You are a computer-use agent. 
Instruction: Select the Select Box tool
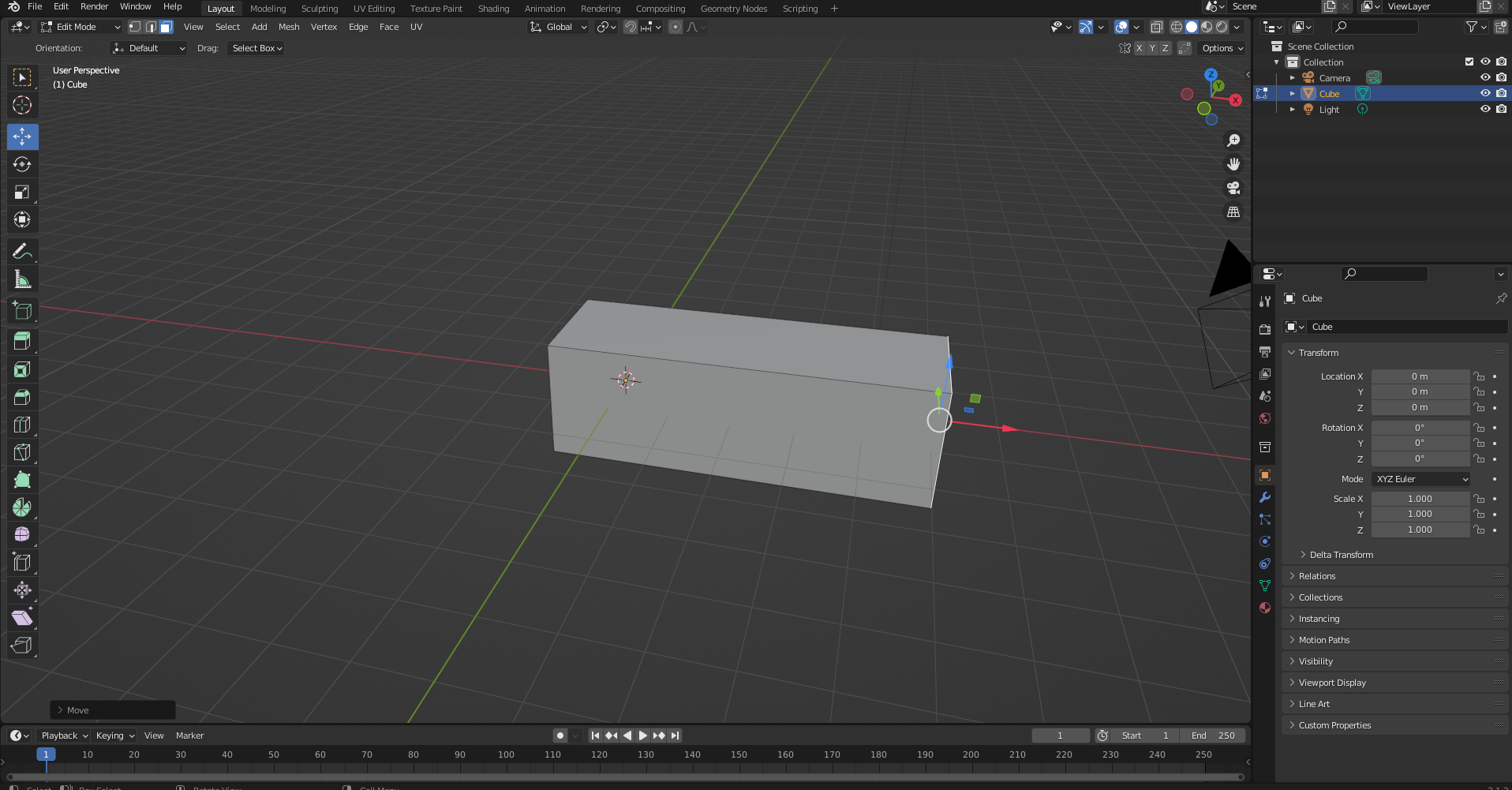pyautogui.click(x=22, y=77)
